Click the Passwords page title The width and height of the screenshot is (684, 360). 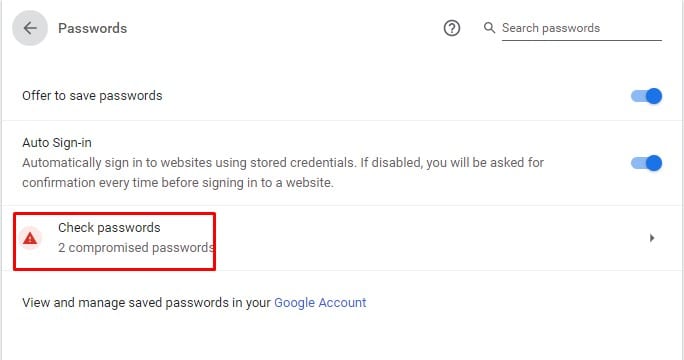[x=92, y=28]
